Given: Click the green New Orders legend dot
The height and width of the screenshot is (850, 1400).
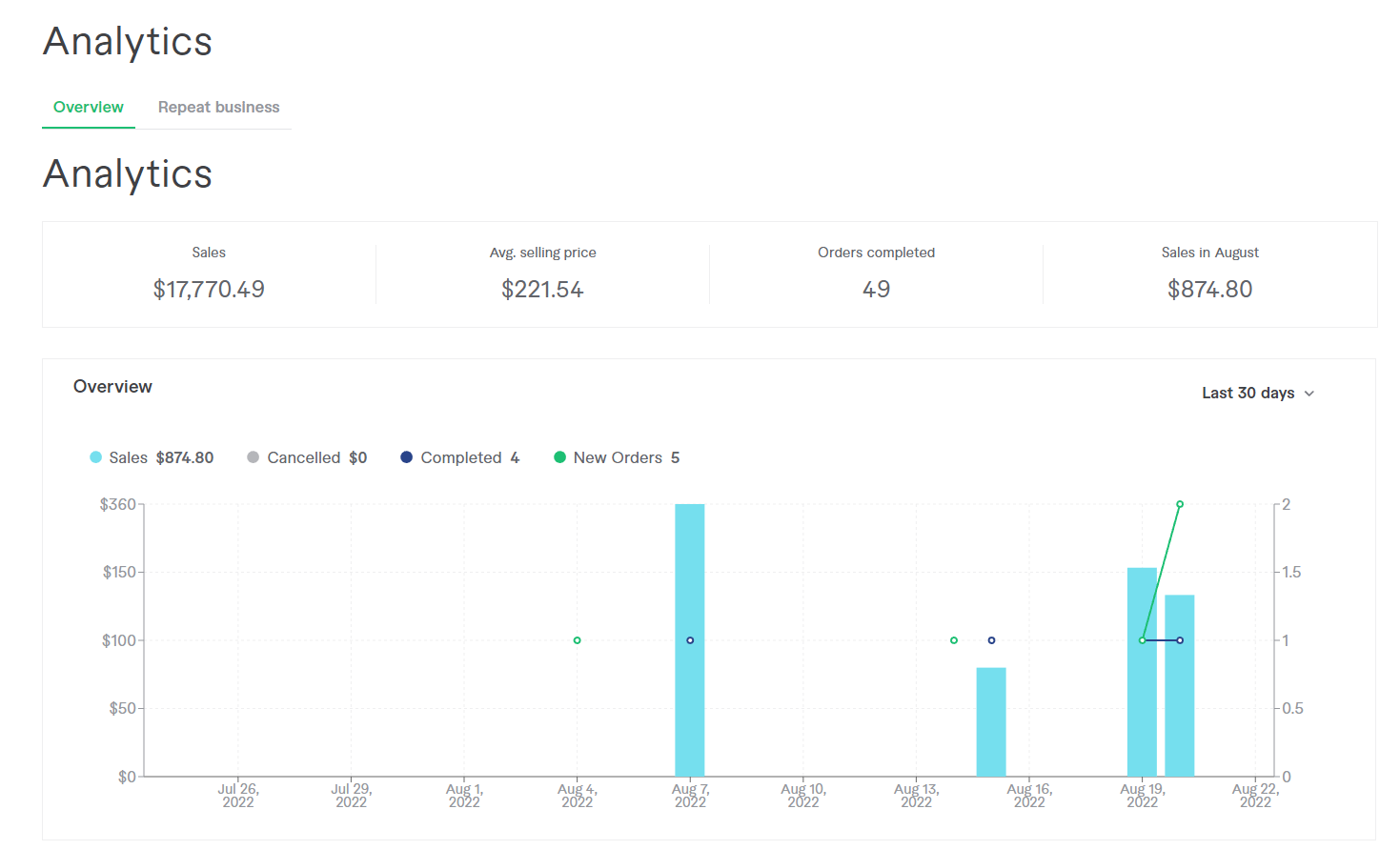Looking at the screenshot, I should coord(559,457).
